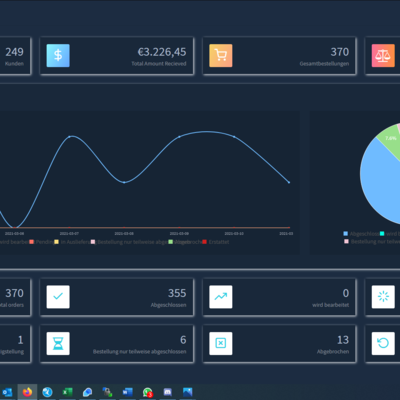Toggle Pending series in line chart legend
This screenshot has width=400, height=400.
tap(41, 242)
